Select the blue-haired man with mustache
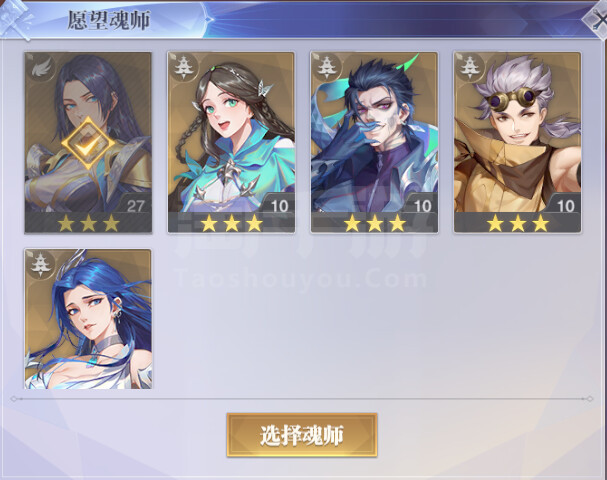 click(x=374, y=142)
